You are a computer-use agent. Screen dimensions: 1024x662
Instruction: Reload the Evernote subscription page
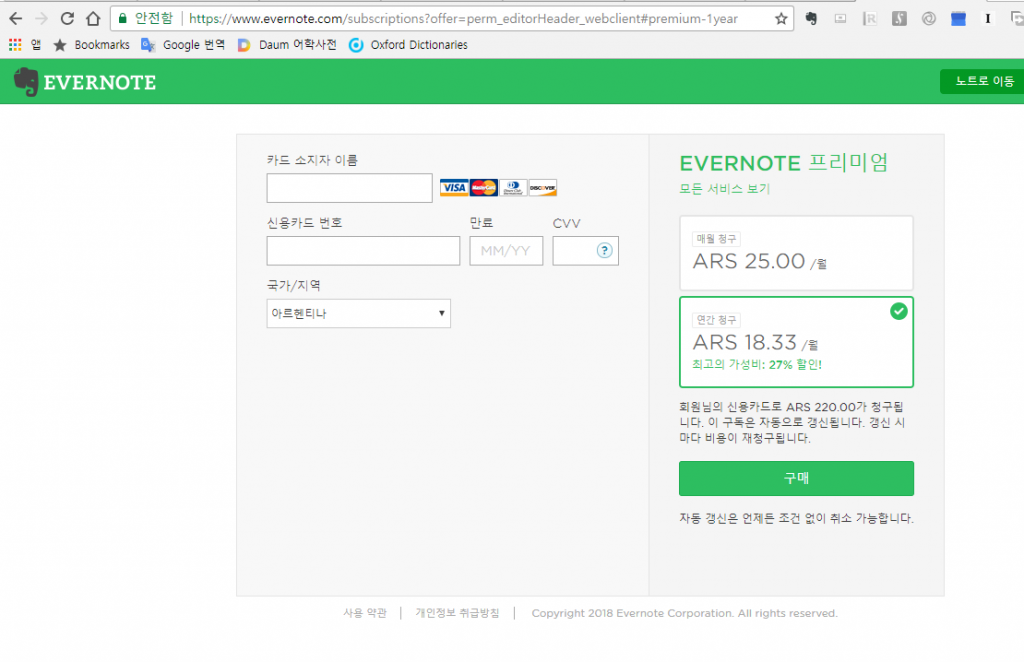67,18
